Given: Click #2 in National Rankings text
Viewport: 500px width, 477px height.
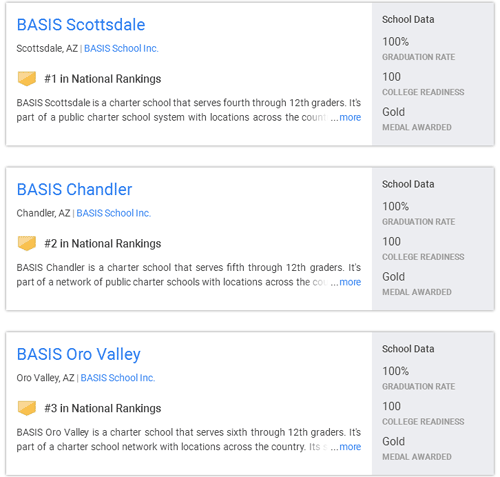Looking at the screenshot, I should coord(103,244).
